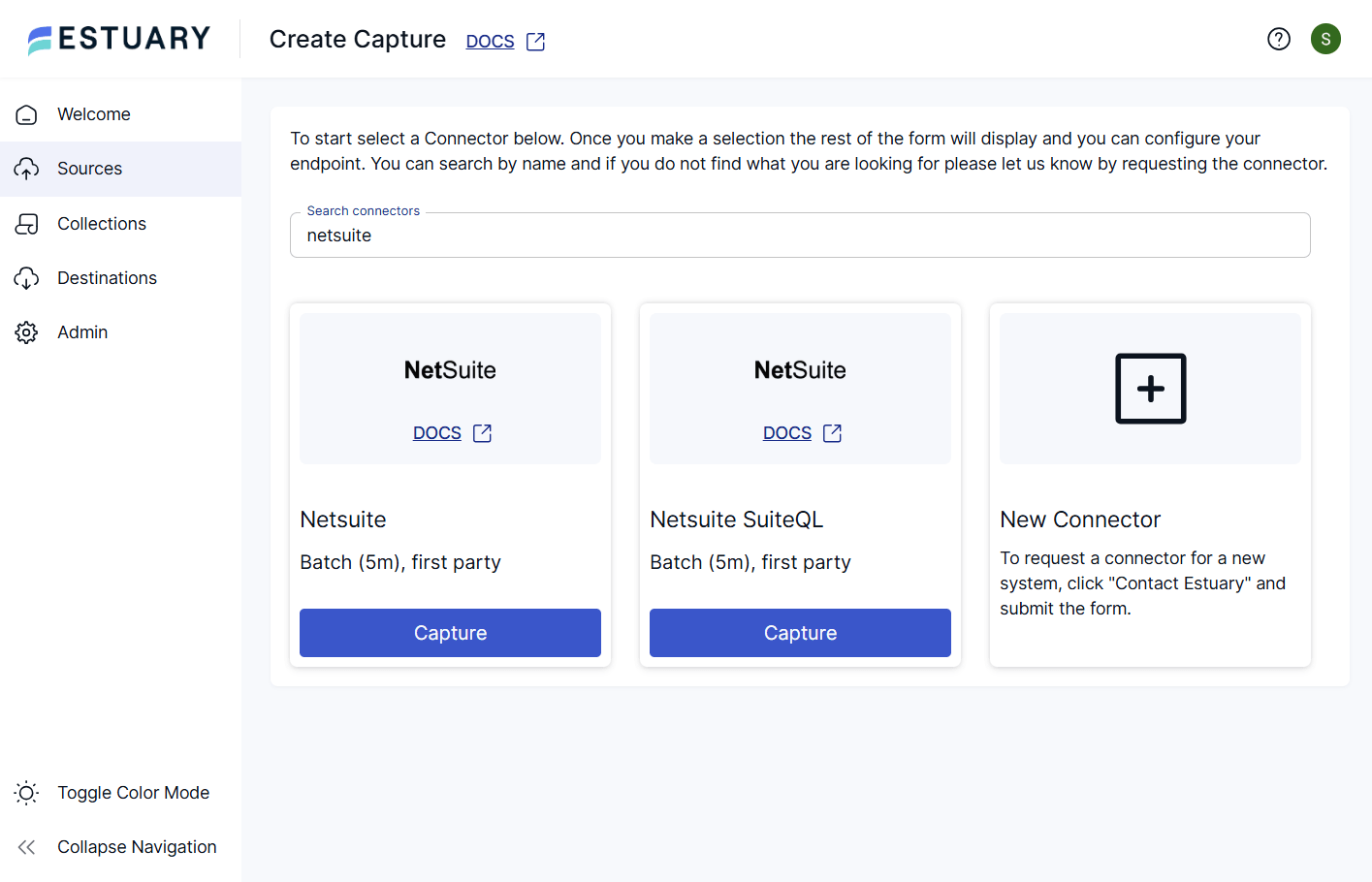Click the Destinations cloud download icon

point(26,278)
